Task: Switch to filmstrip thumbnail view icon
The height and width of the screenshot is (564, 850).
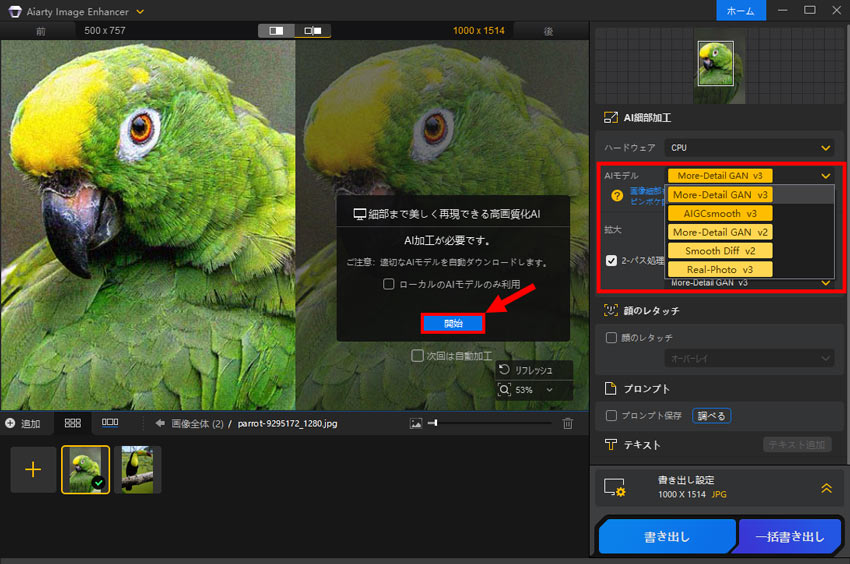Action: 110,422
